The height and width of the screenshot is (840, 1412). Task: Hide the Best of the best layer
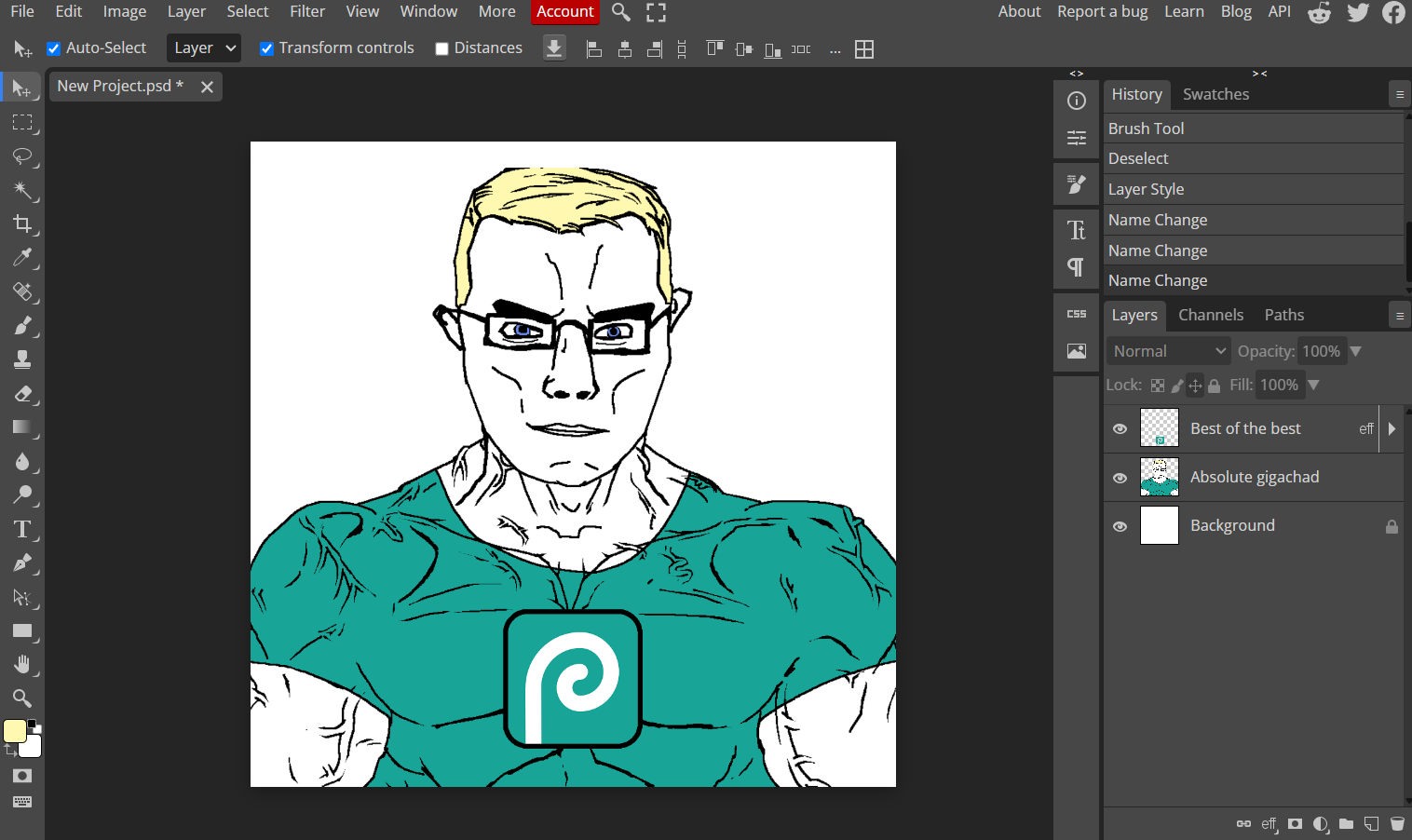point(1120,429)
